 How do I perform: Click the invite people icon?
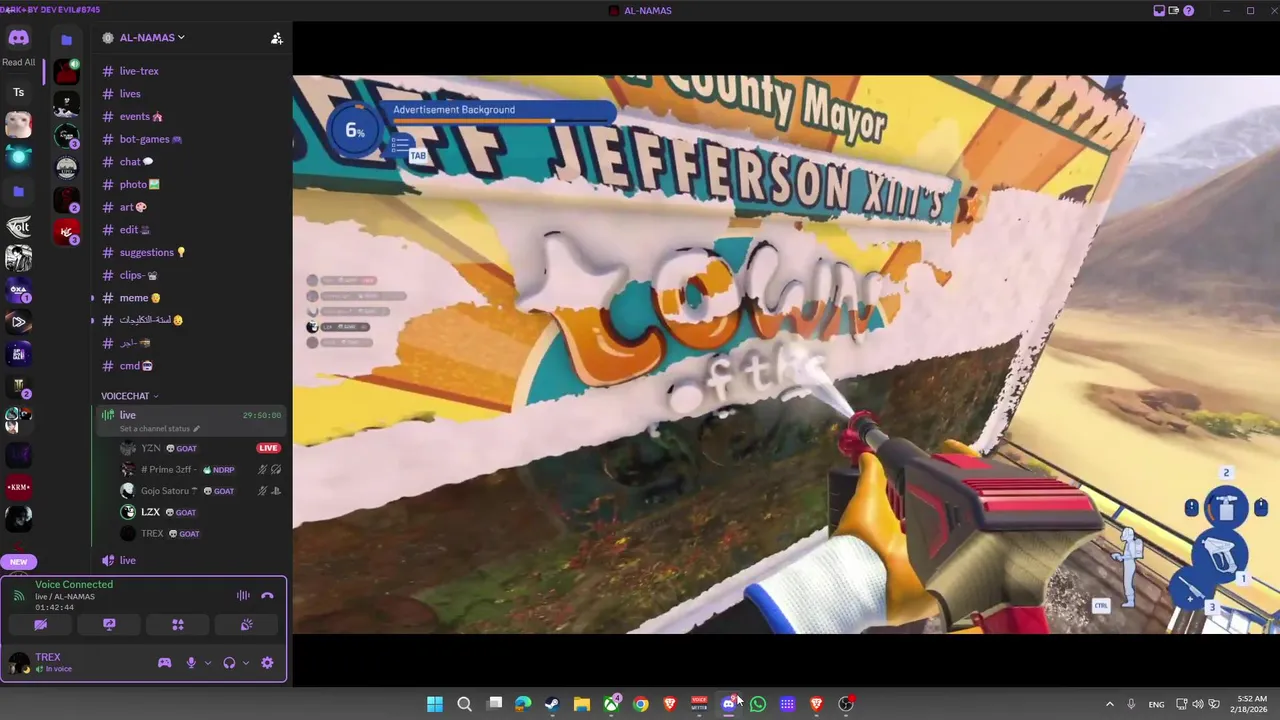click(x=277, y=38)
